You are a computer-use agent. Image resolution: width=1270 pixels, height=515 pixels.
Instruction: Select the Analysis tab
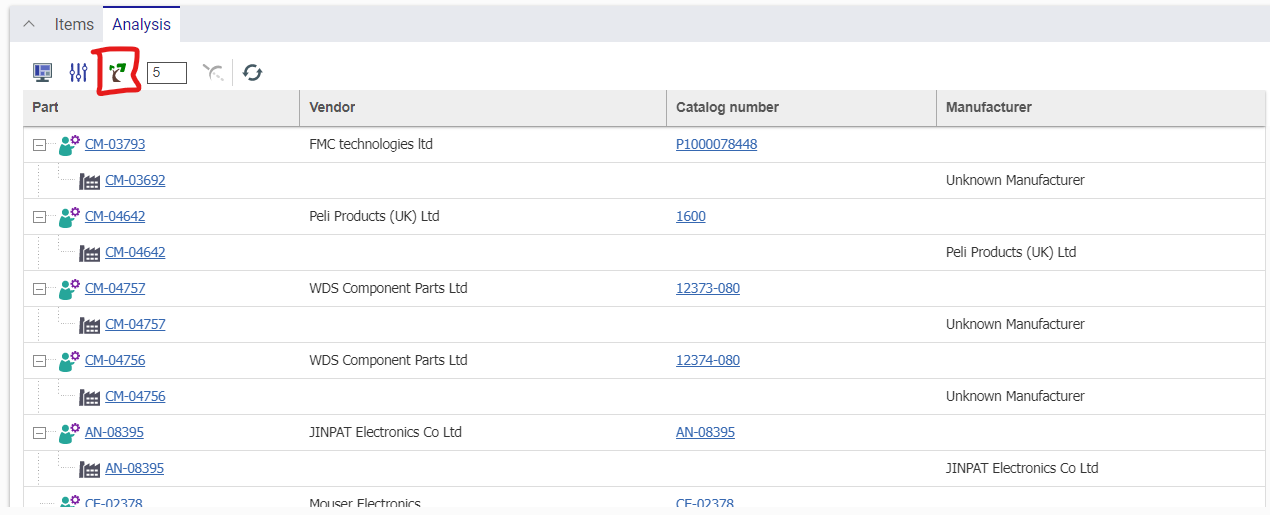(141, 24)
